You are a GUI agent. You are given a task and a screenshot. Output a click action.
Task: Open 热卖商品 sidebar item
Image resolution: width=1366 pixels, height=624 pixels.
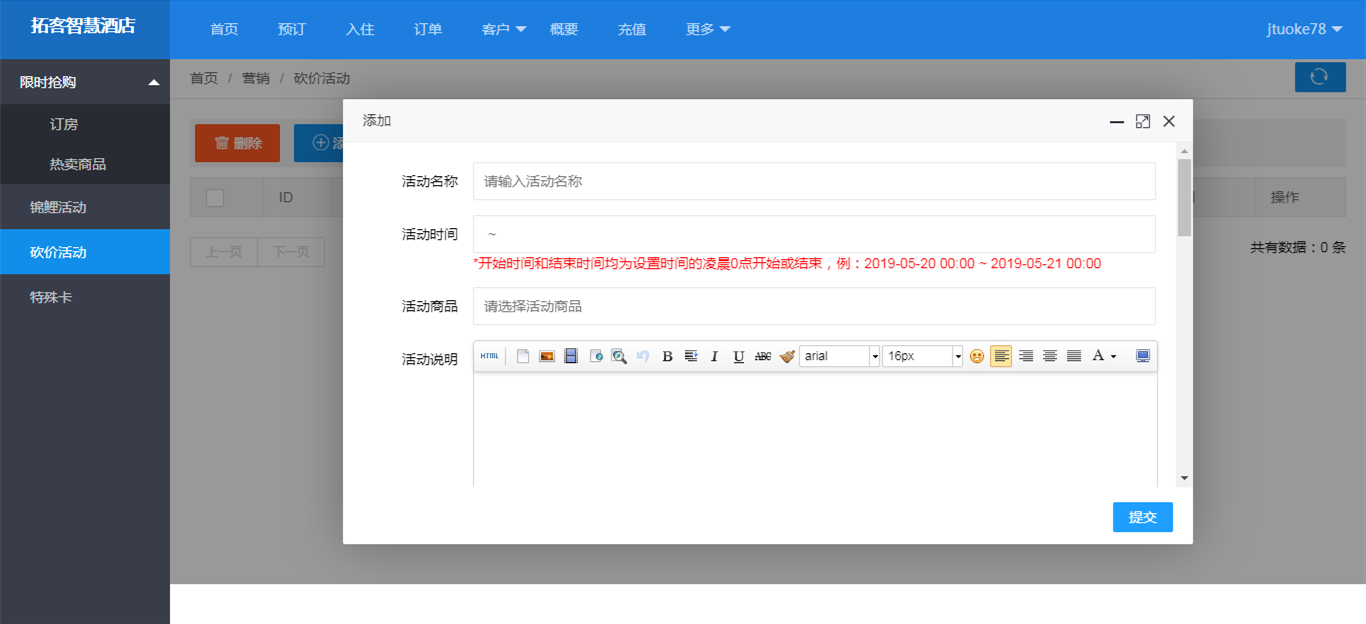[x=85, y=164]
